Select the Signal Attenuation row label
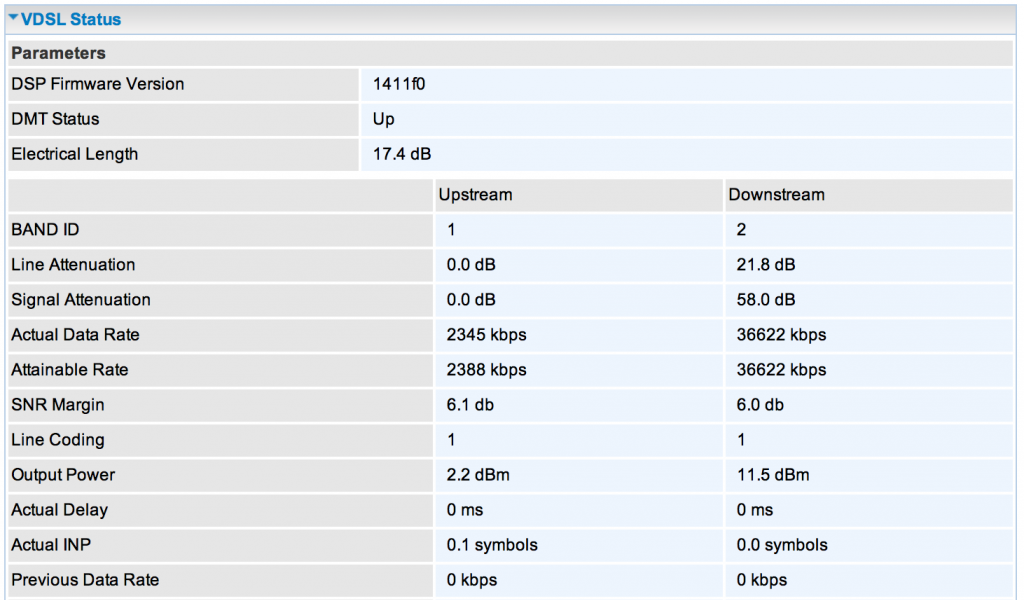 81,300
